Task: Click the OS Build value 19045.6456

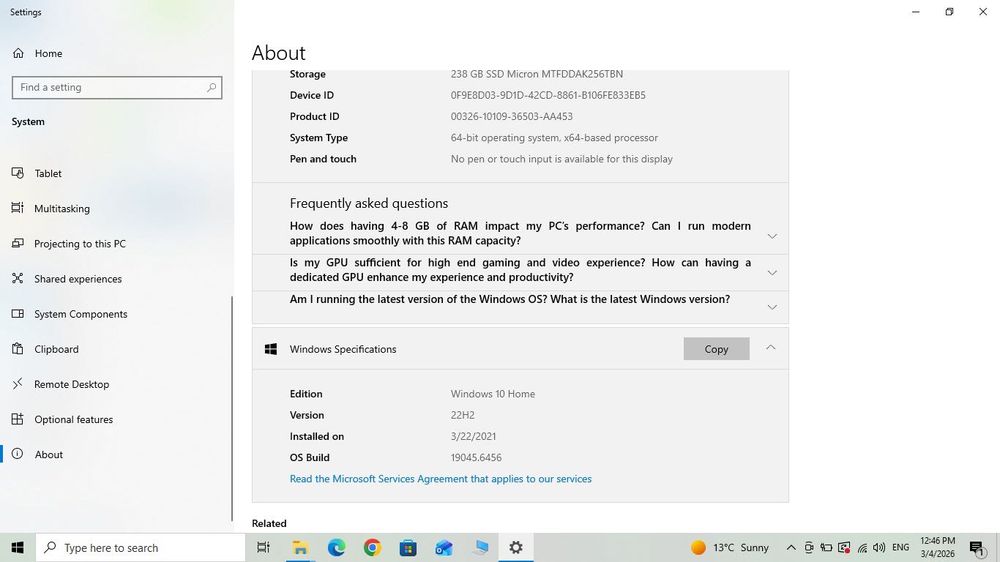Action: [476, 457]
